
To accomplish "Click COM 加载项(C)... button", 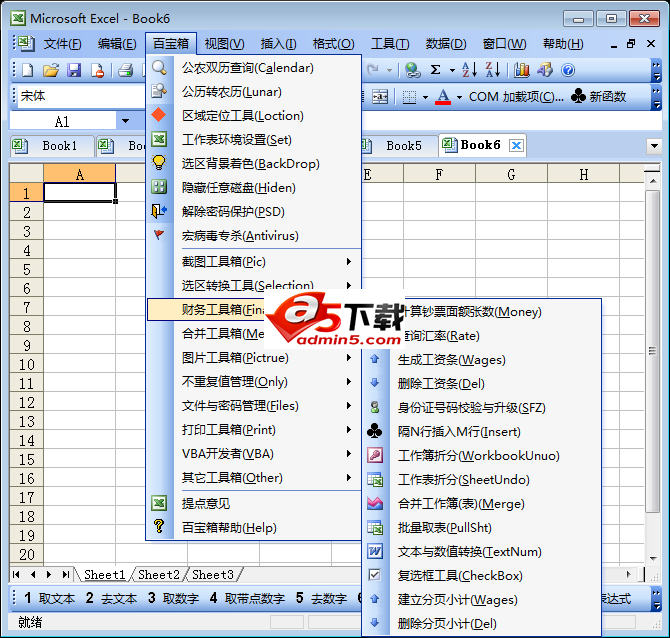I will [x=516, y=97].
